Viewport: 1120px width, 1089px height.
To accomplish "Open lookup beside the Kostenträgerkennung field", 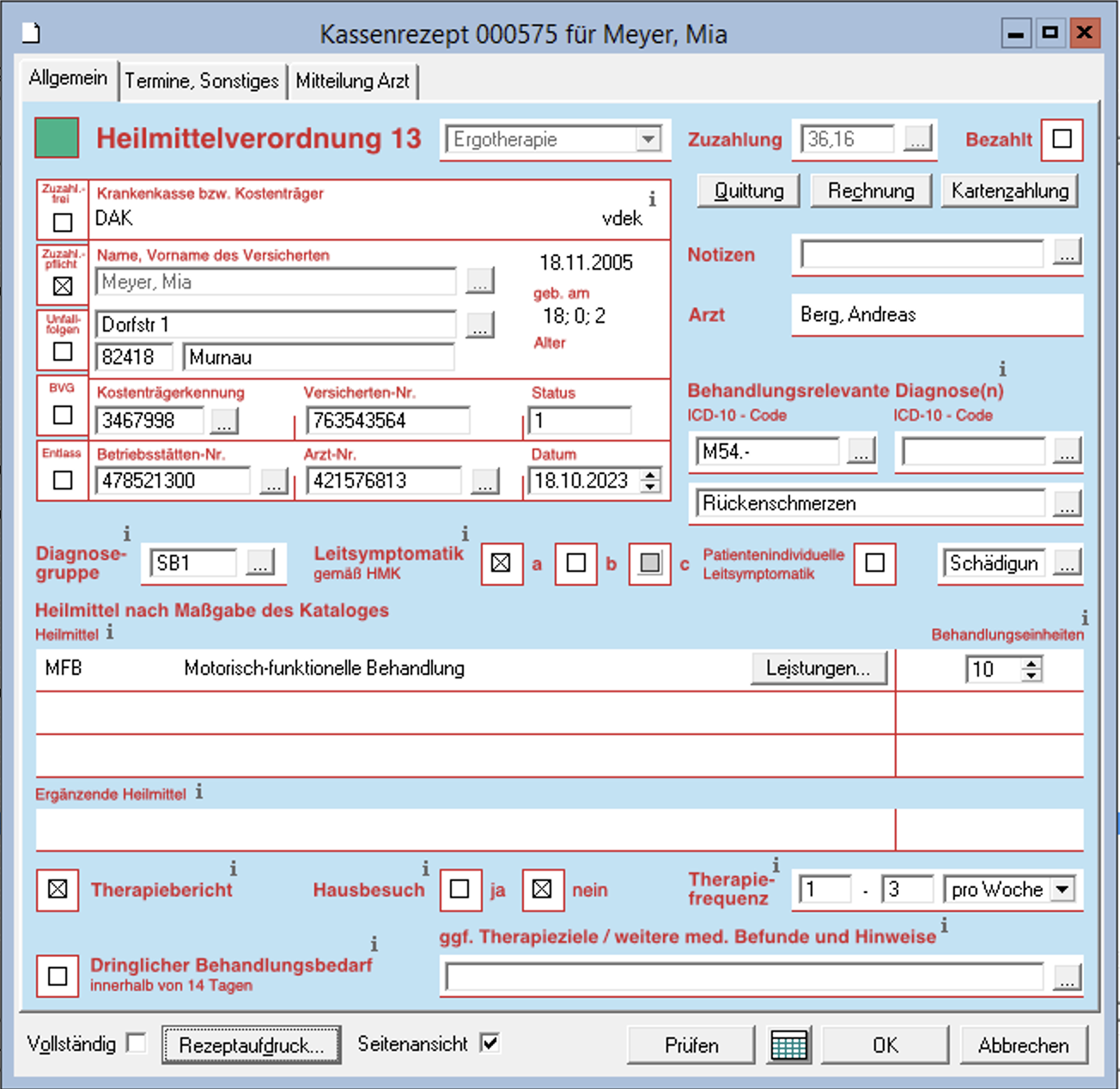I will (224, 421).
